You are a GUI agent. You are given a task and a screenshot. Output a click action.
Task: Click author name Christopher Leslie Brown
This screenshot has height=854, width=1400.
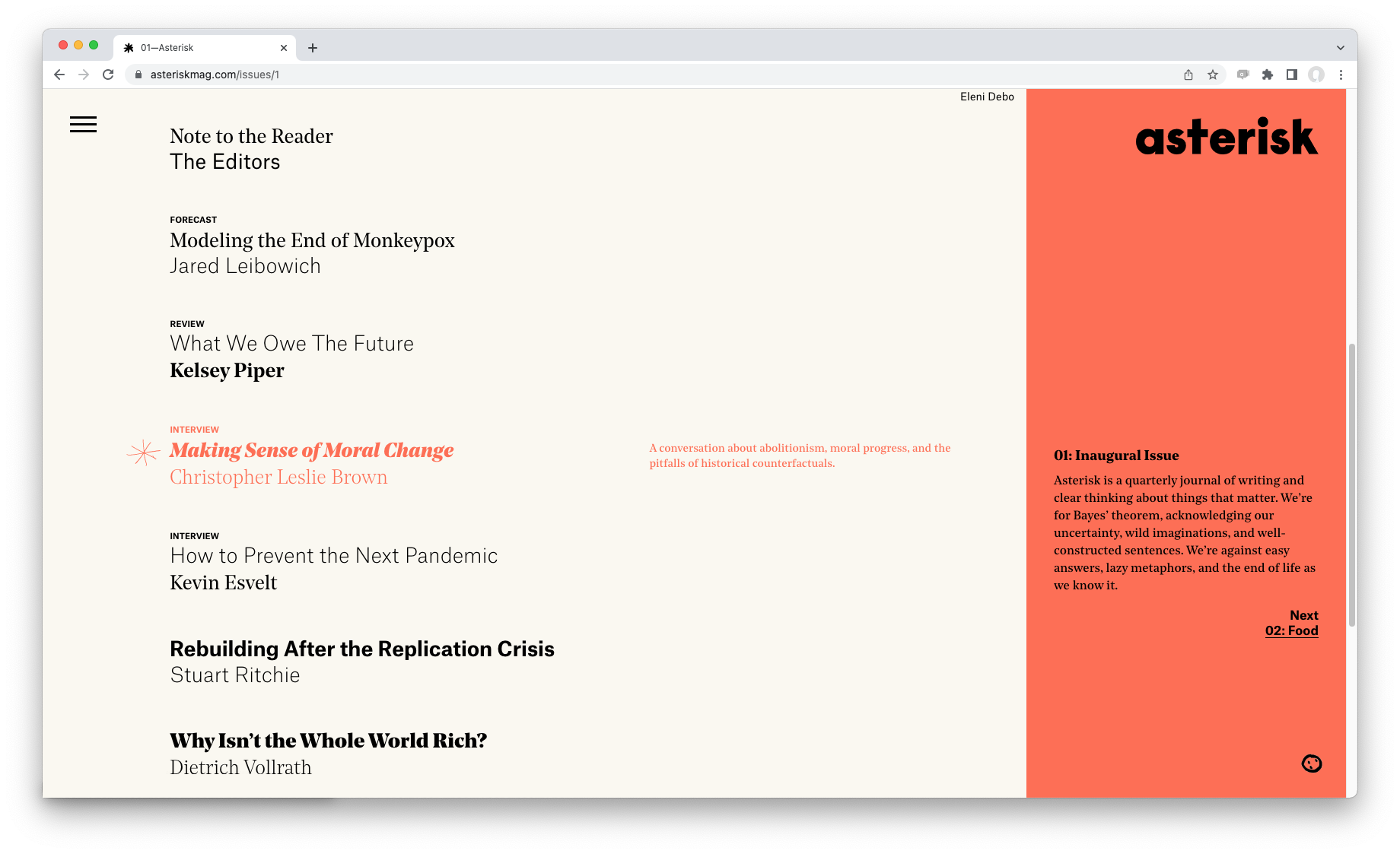[x=278, y=477]
